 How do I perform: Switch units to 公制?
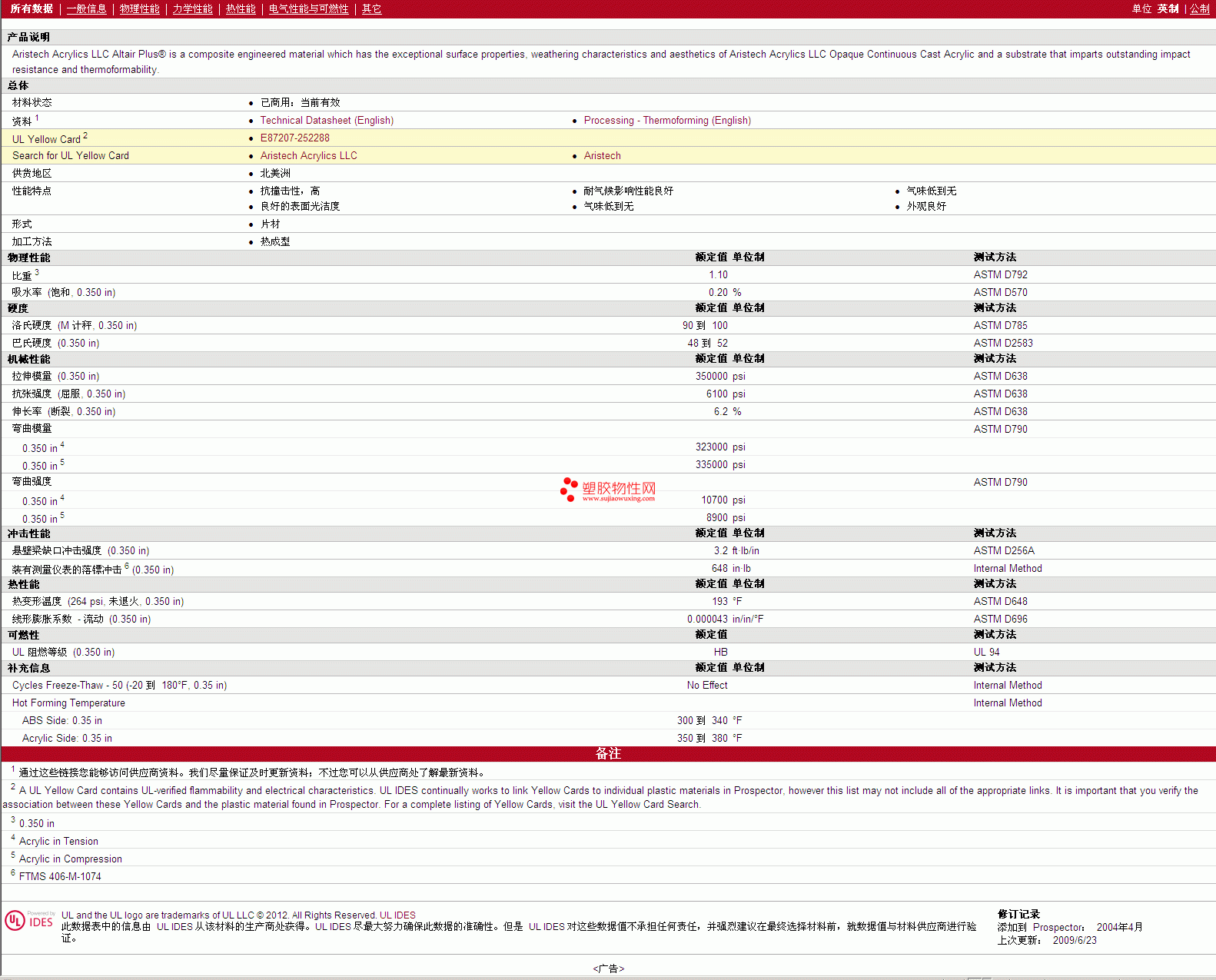click(1199, 9)
